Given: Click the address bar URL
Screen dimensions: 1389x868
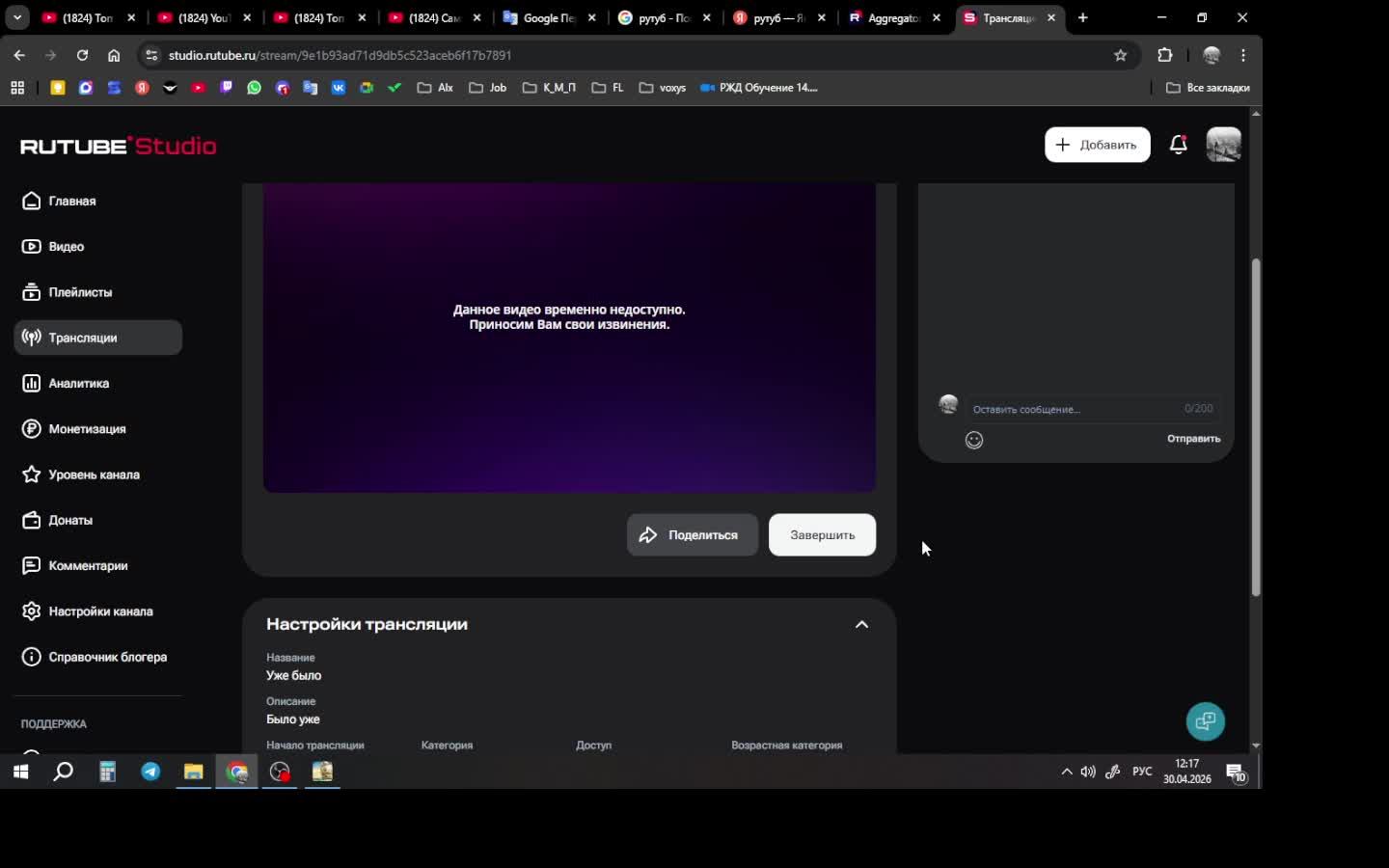Looking at the screenshot, I should (340, 56).
